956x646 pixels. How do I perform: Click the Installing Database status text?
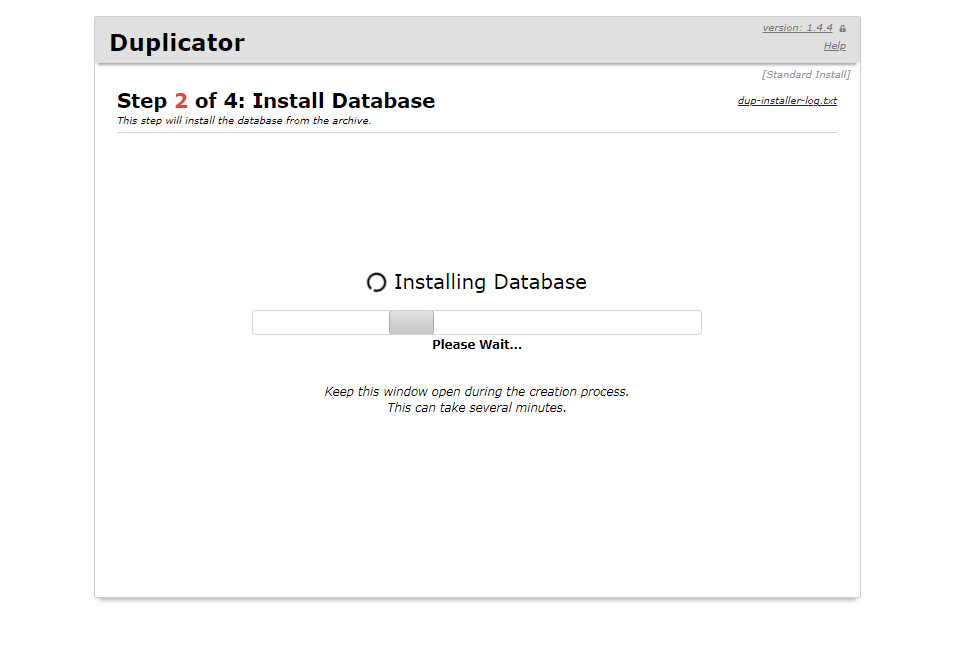pyautogui.click(x=490, y=283)
